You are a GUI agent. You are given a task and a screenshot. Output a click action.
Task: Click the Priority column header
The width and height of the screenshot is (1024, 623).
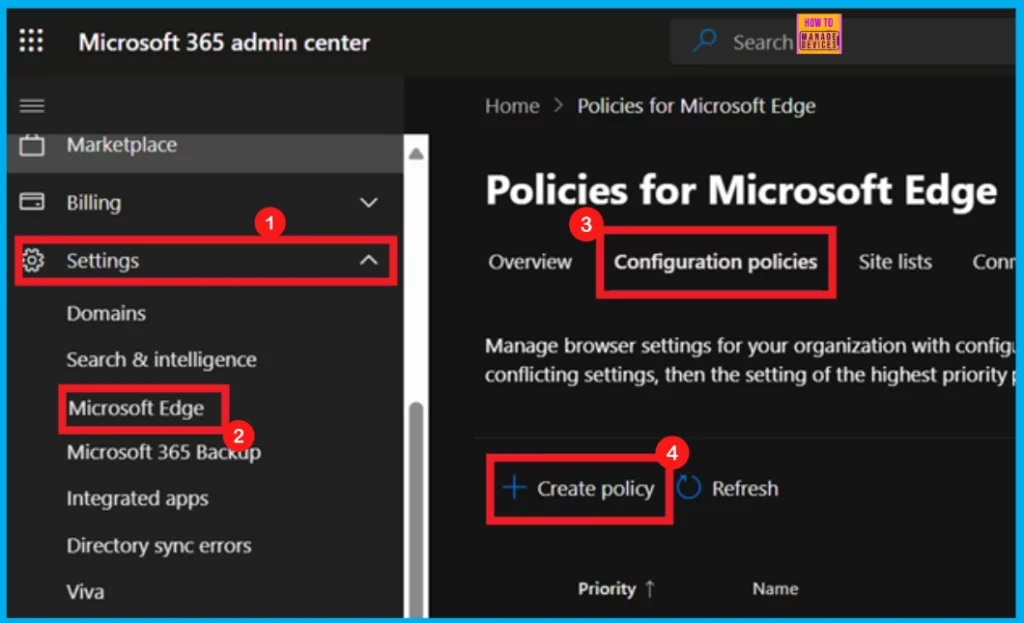pyautogui.click(x=615, y=588)
